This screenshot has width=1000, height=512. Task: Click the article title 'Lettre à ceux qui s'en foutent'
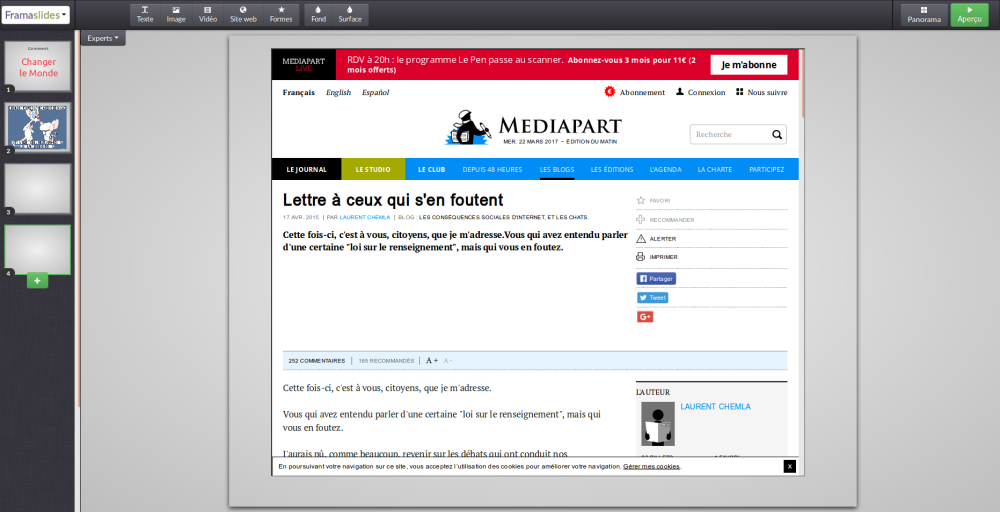[x=393, y=200]
